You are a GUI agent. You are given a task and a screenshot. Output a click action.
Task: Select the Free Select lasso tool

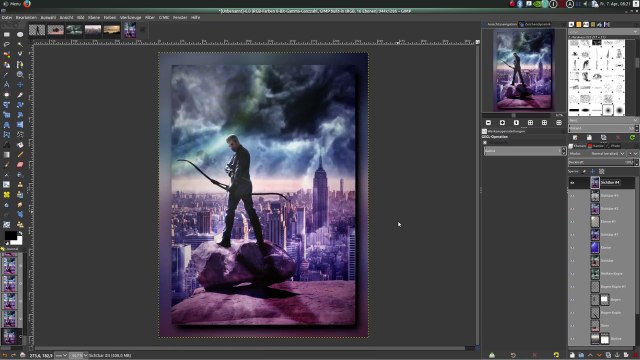click(7, 44)
